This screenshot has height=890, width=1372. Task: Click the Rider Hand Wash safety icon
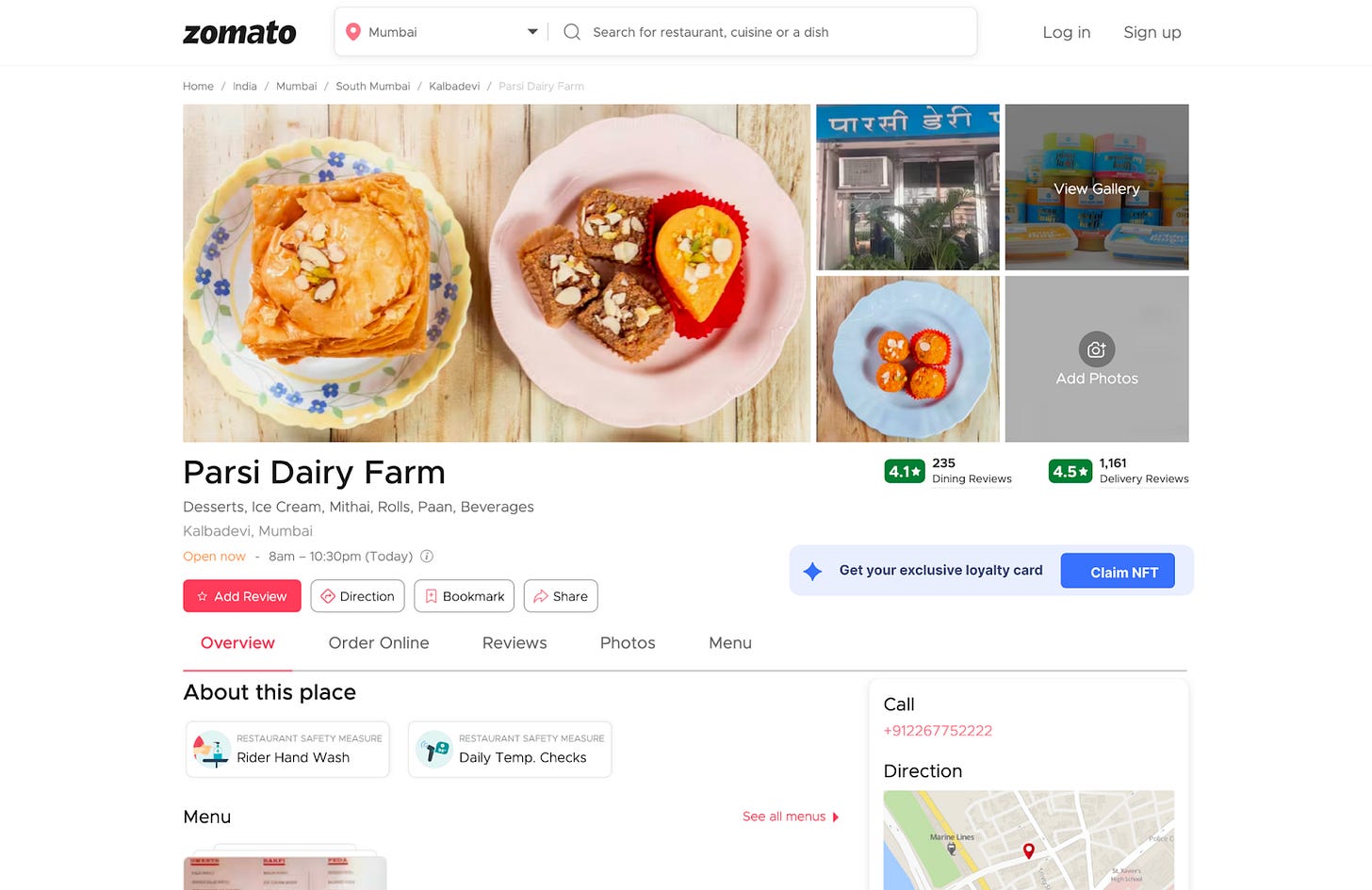tap(212, 750)
